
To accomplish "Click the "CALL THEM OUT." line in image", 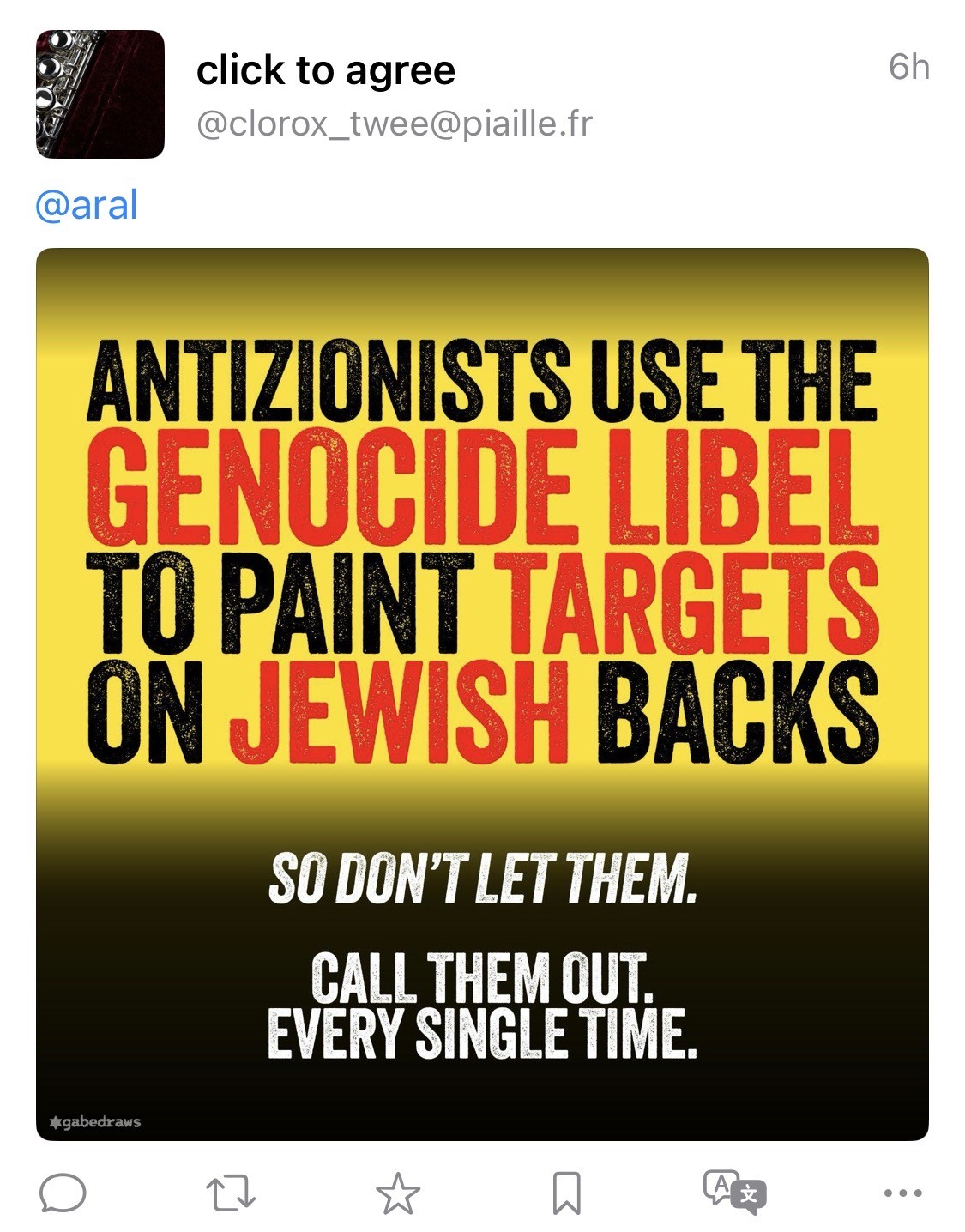I will (x=482, y=978).
